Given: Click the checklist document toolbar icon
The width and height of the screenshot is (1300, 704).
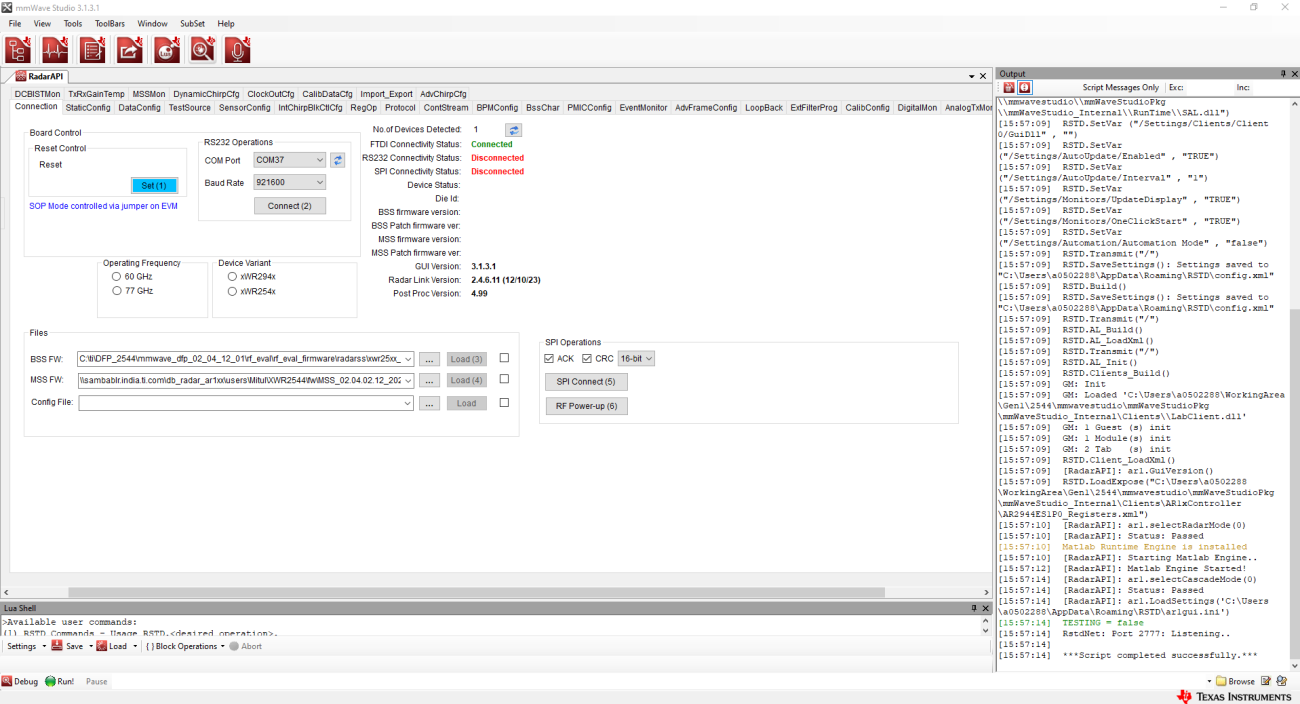Looking at the screenshot, I should (x=92, y=49).
